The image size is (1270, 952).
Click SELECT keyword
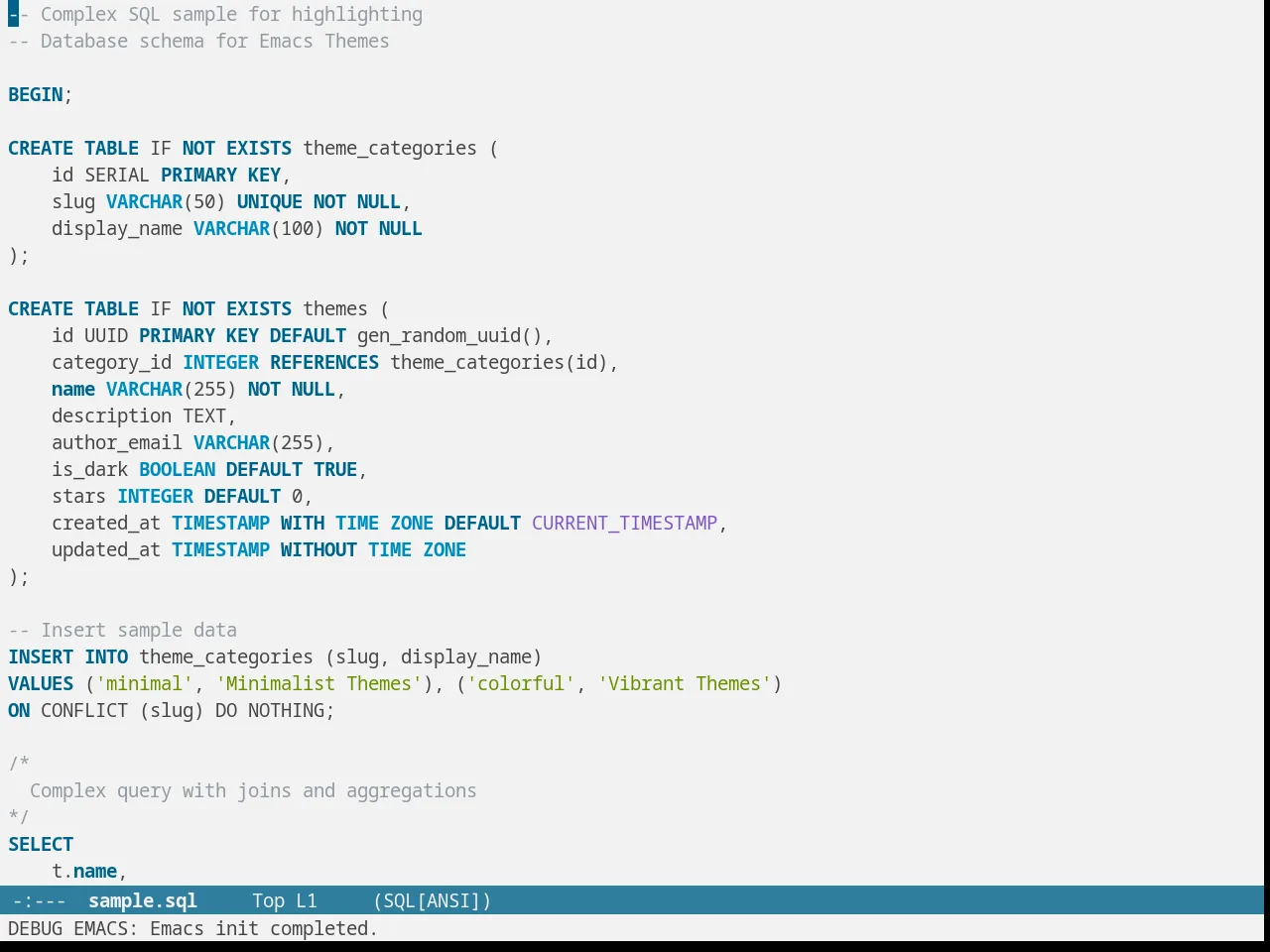coord(41,844)
